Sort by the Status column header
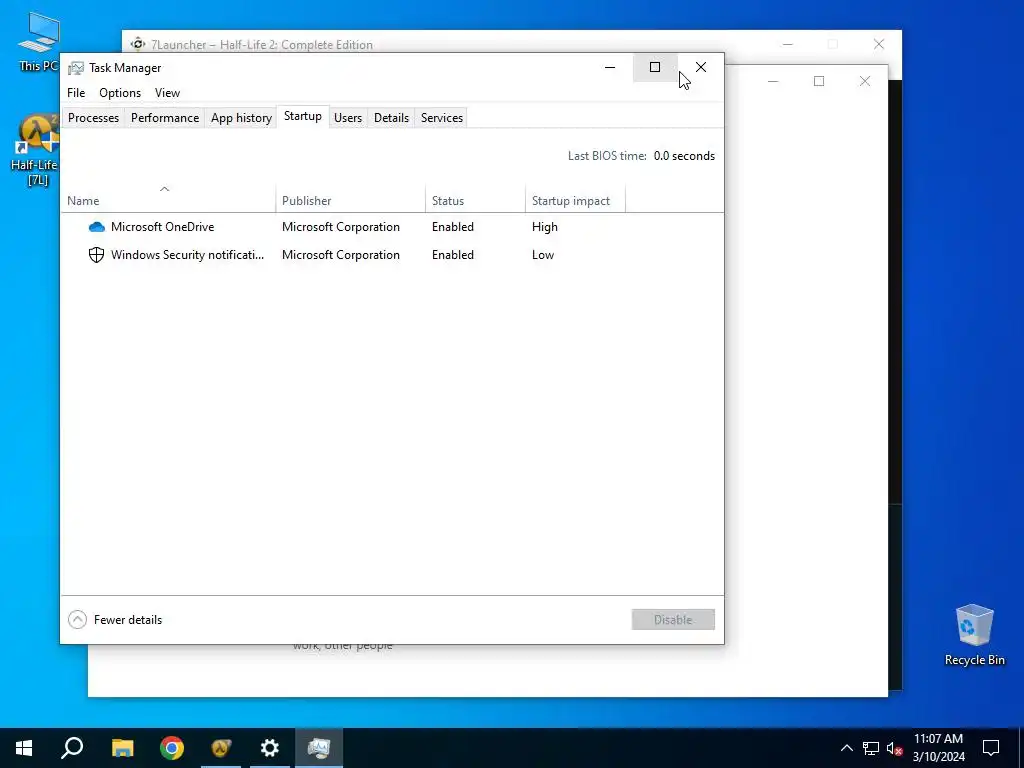The image size is (1024, 768). pyautogui.click(x=475, y=200)
